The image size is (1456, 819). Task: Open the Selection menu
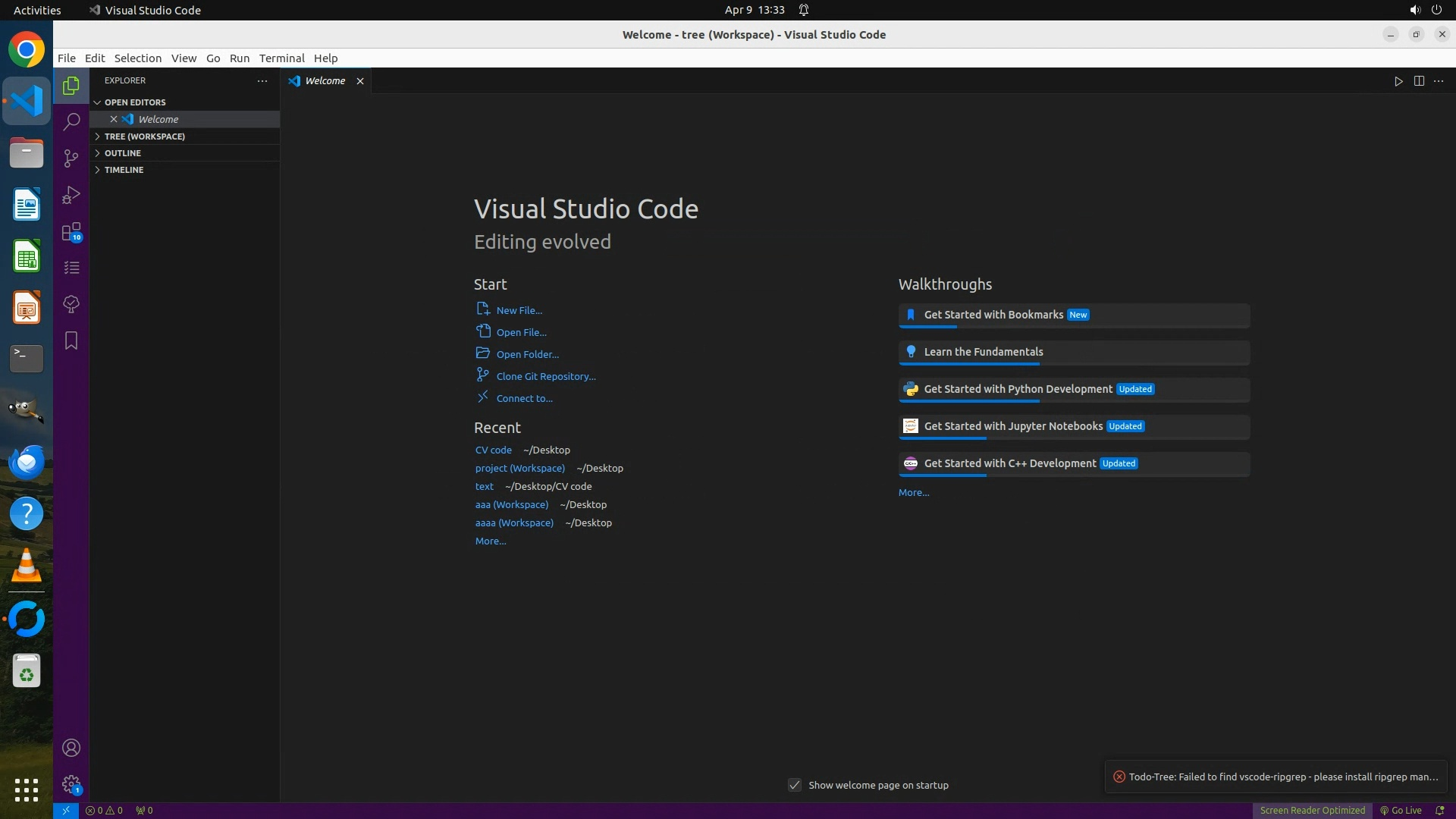pyautogui.click(x=137, y=58)
